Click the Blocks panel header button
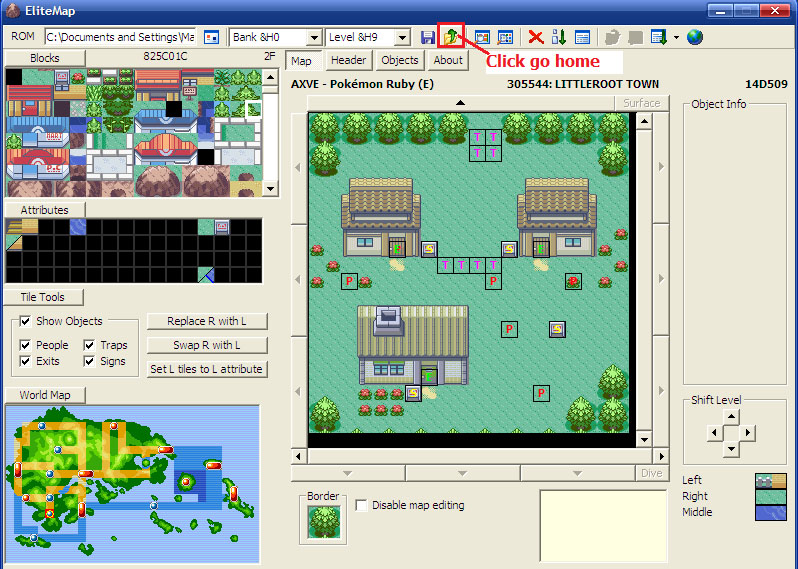Viewport: 798px width, 569px height. (x=45, y=58)
